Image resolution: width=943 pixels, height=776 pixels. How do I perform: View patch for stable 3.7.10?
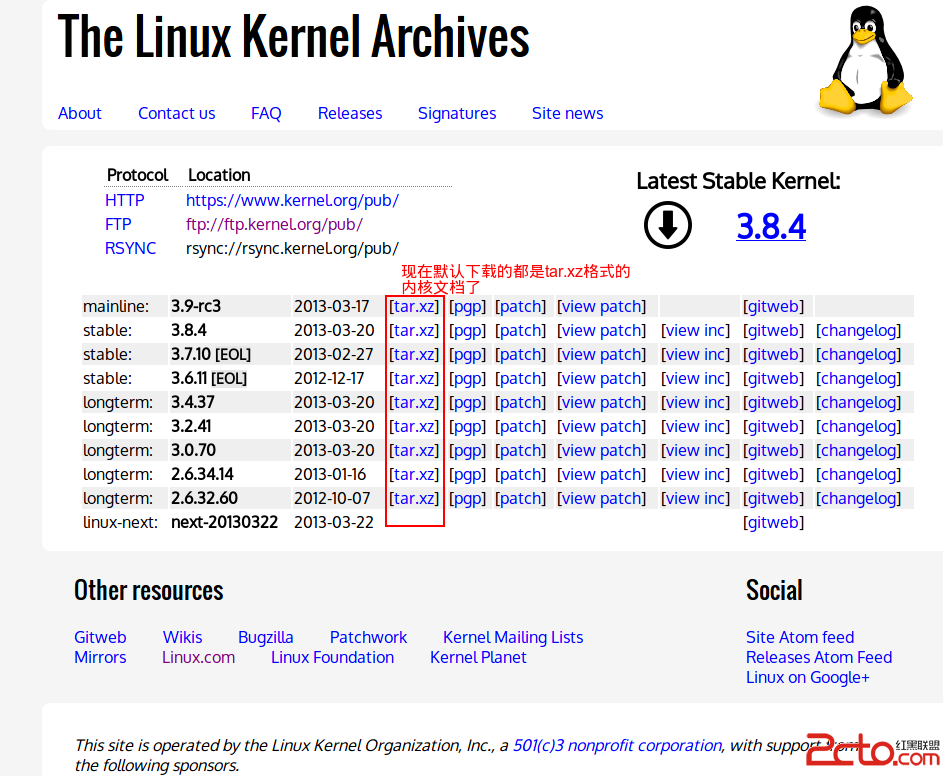(x=601, y=354)
